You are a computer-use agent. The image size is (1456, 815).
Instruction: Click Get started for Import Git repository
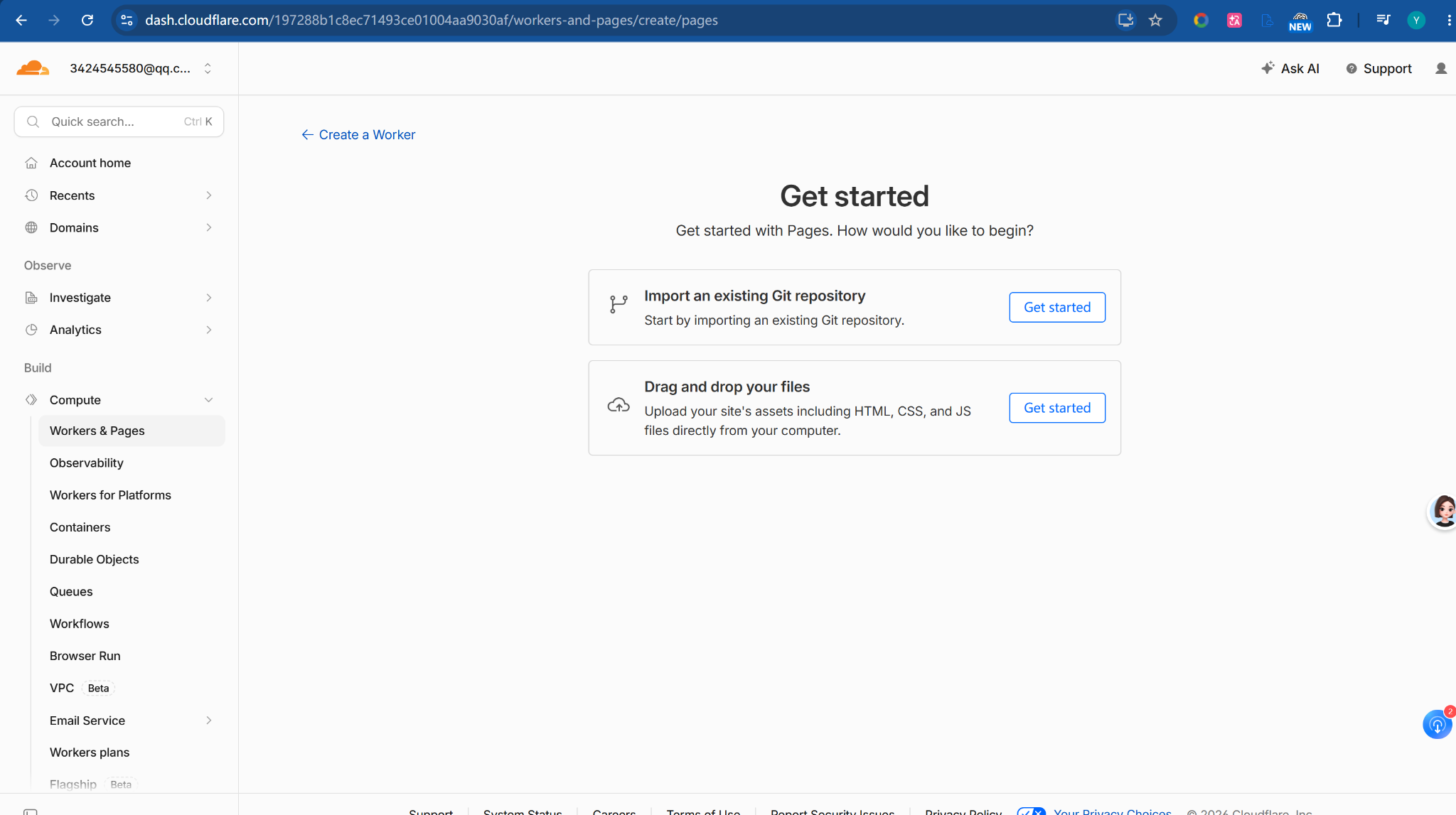[x=1057, y=307]
